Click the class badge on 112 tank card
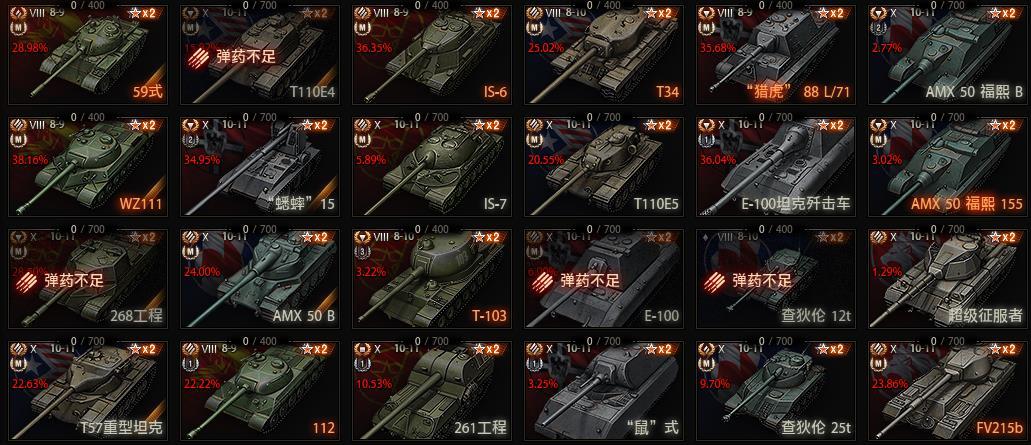Viewport: 1031px width, 445px height. point(188,363)
